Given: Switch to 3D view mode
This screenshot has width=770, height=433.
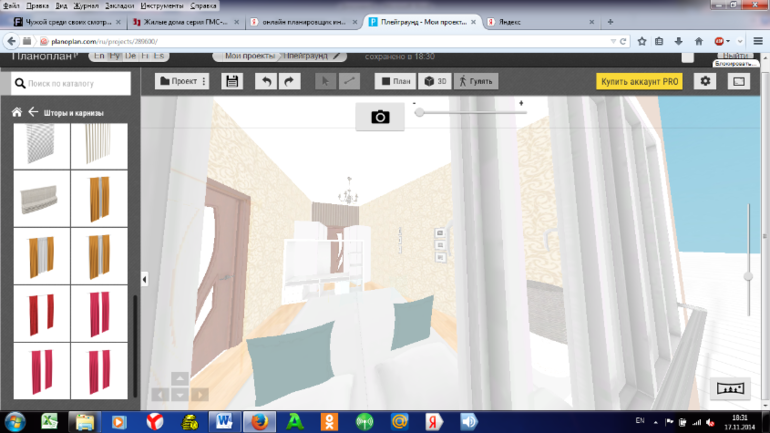Looking at the screenshot, I should [435, 81].
